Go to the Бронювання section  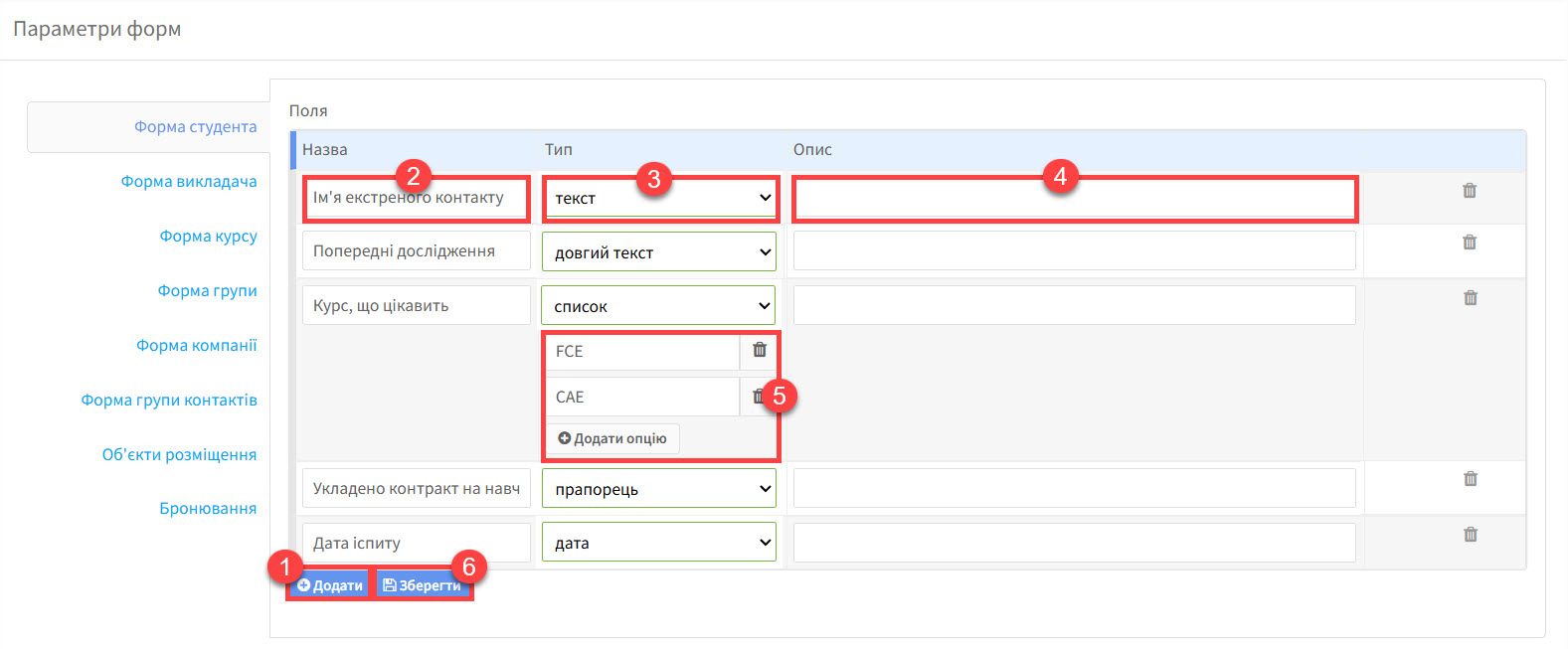[x=208, y=509]
